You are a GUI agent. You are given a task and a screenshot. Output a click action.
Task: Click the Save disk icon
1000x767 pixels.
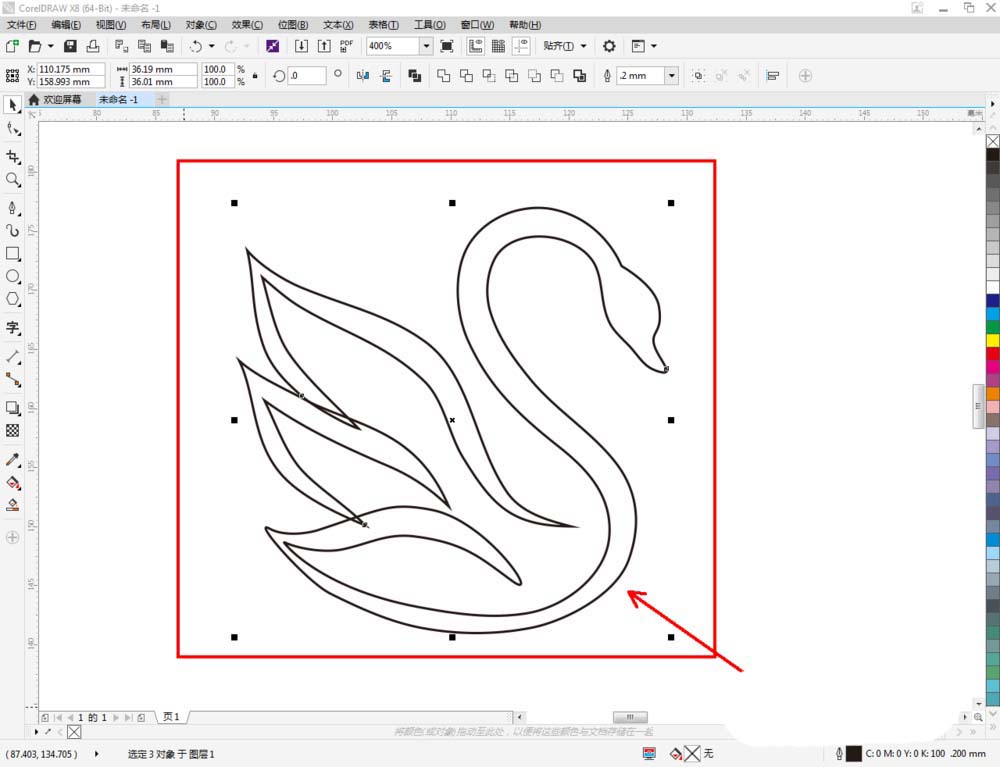click(70, 46)
